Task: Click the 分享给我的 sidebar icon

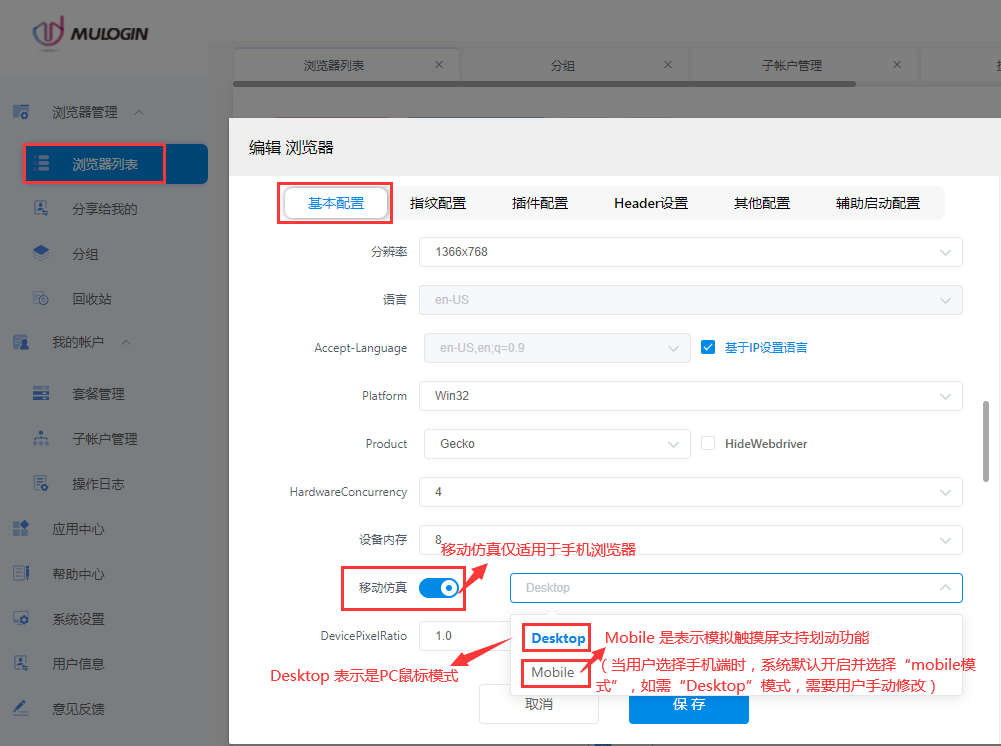Action: pos(41,209)
